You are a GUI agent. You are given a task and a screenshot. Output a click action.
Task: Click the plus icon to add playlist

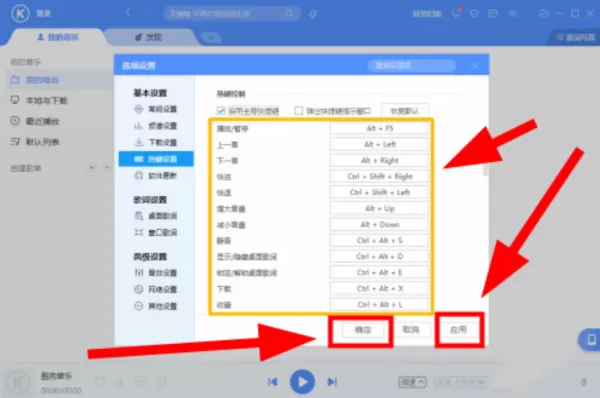pyautogui.click(x=91, y=167)
